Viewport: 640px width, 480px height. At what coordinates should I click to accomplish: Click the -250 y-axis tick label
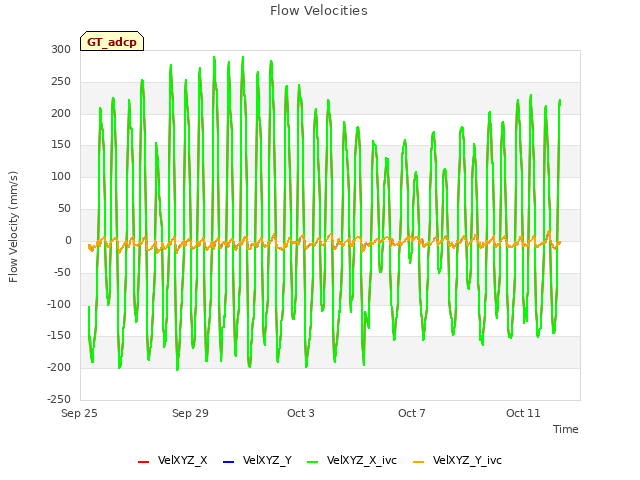[x=59, y=399]
